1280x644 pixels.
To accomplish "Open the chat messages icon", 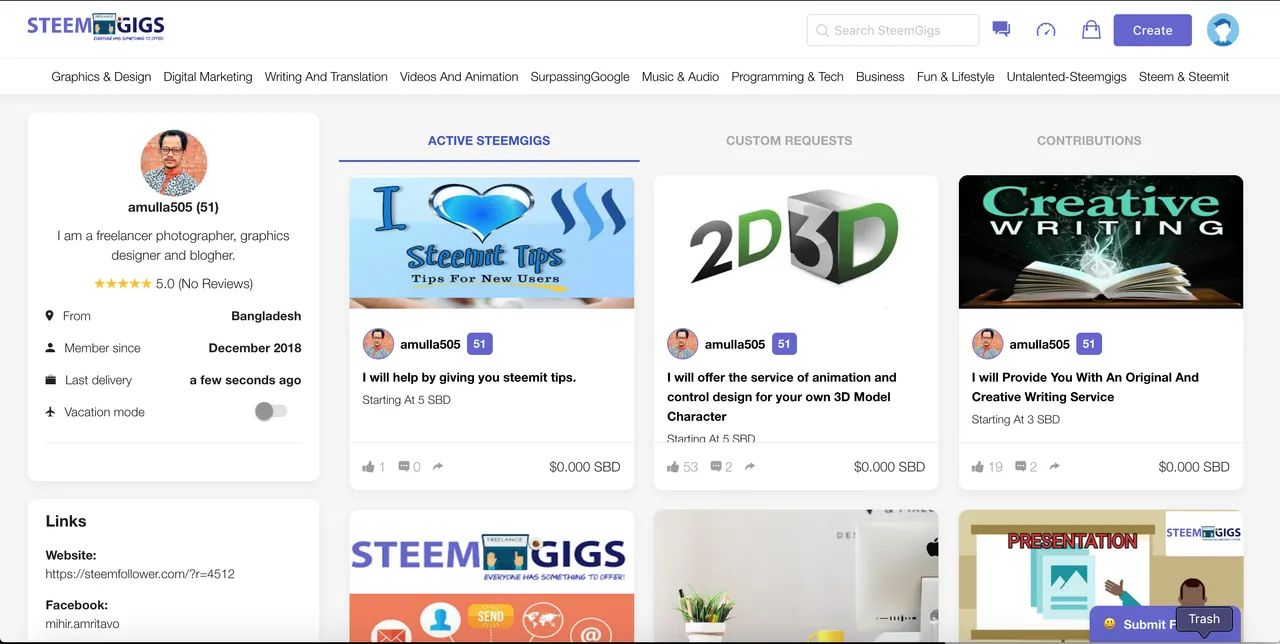I will 1001,30.
